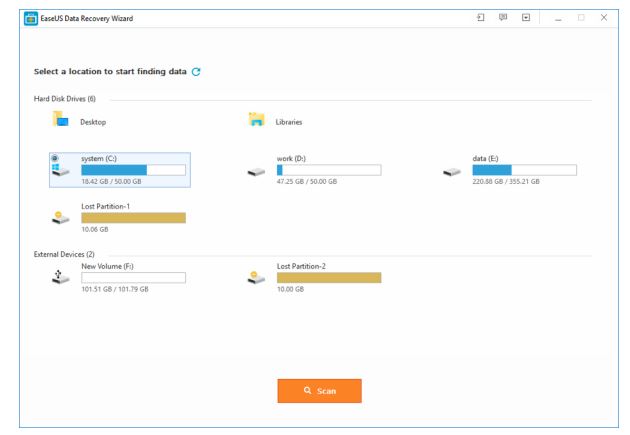
Task: Click the EaseUS app logo icon
Action: pos(31,18)
